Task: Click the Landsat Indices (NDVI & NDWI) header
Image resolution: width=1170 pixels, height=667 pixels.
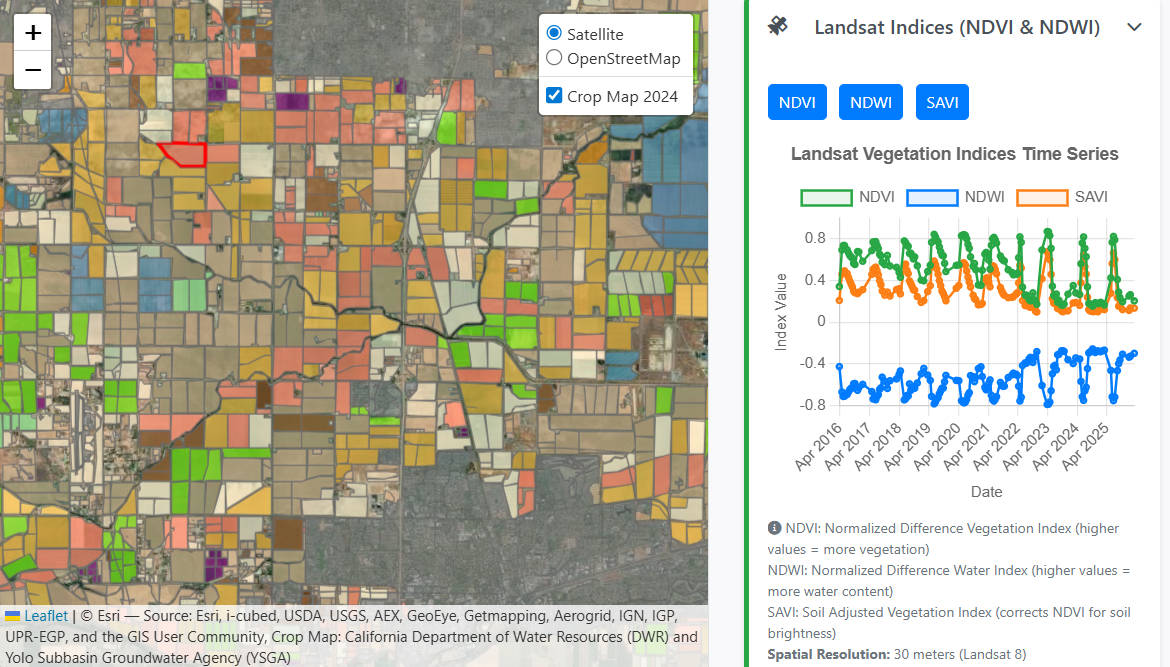Action: [x=957, y=27]
